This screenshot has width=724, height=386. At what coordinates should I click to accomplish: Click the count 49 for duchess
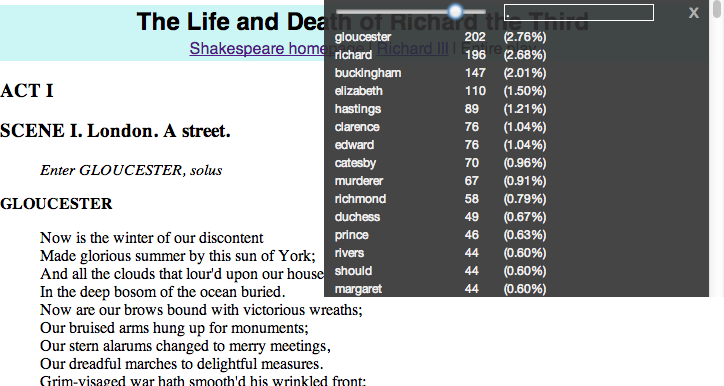471,217
